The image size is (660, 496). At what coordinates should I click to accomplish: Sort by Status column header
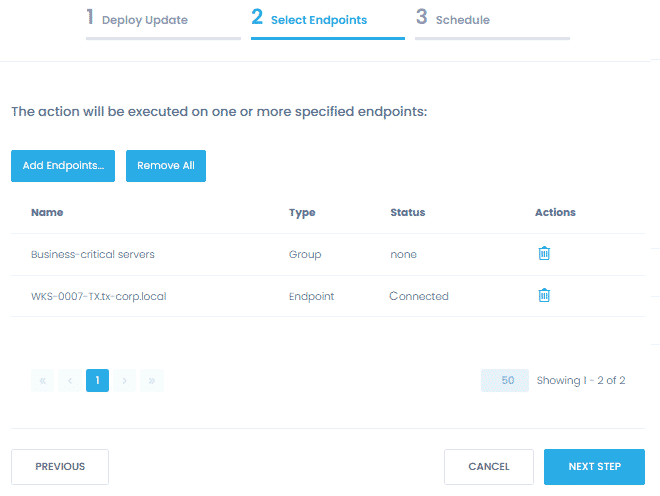[x=407, y=212]
